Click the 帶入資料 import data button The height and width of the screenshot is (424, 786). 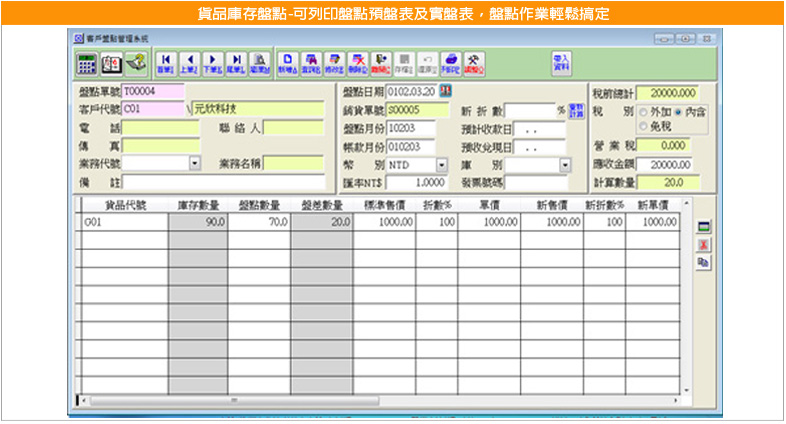point(560,63)
